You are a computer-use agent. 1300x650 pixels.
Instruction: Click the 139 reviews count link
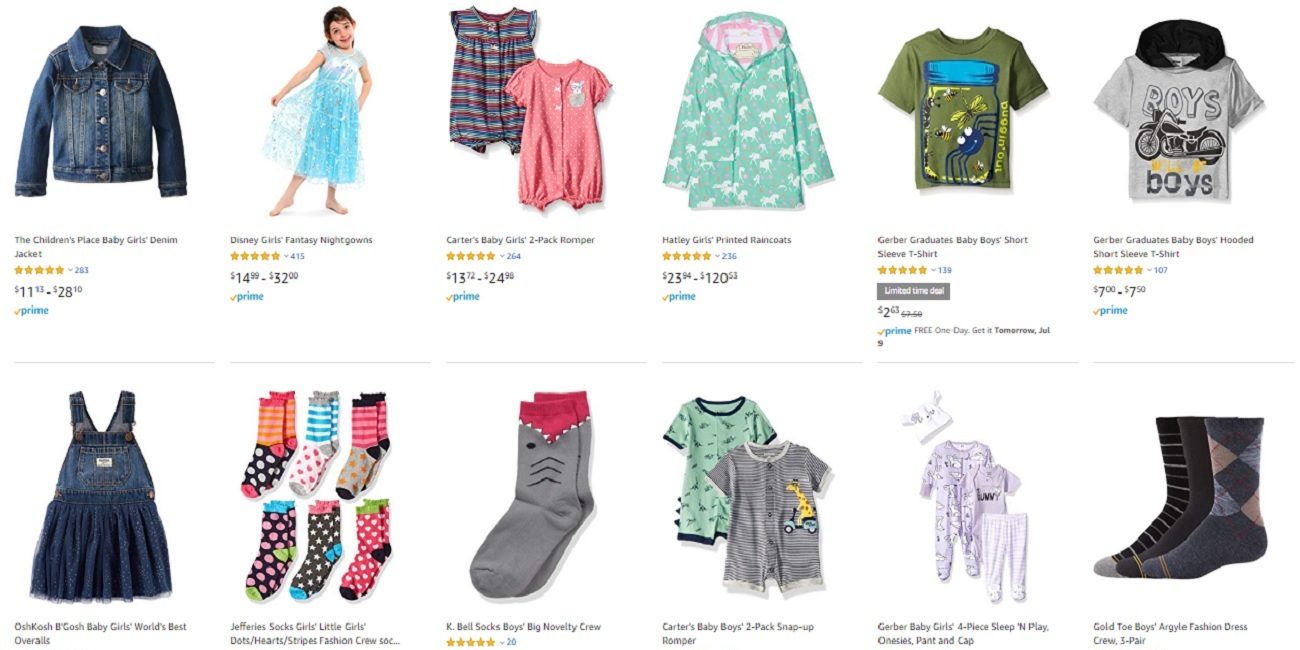(x=945, y=270)
